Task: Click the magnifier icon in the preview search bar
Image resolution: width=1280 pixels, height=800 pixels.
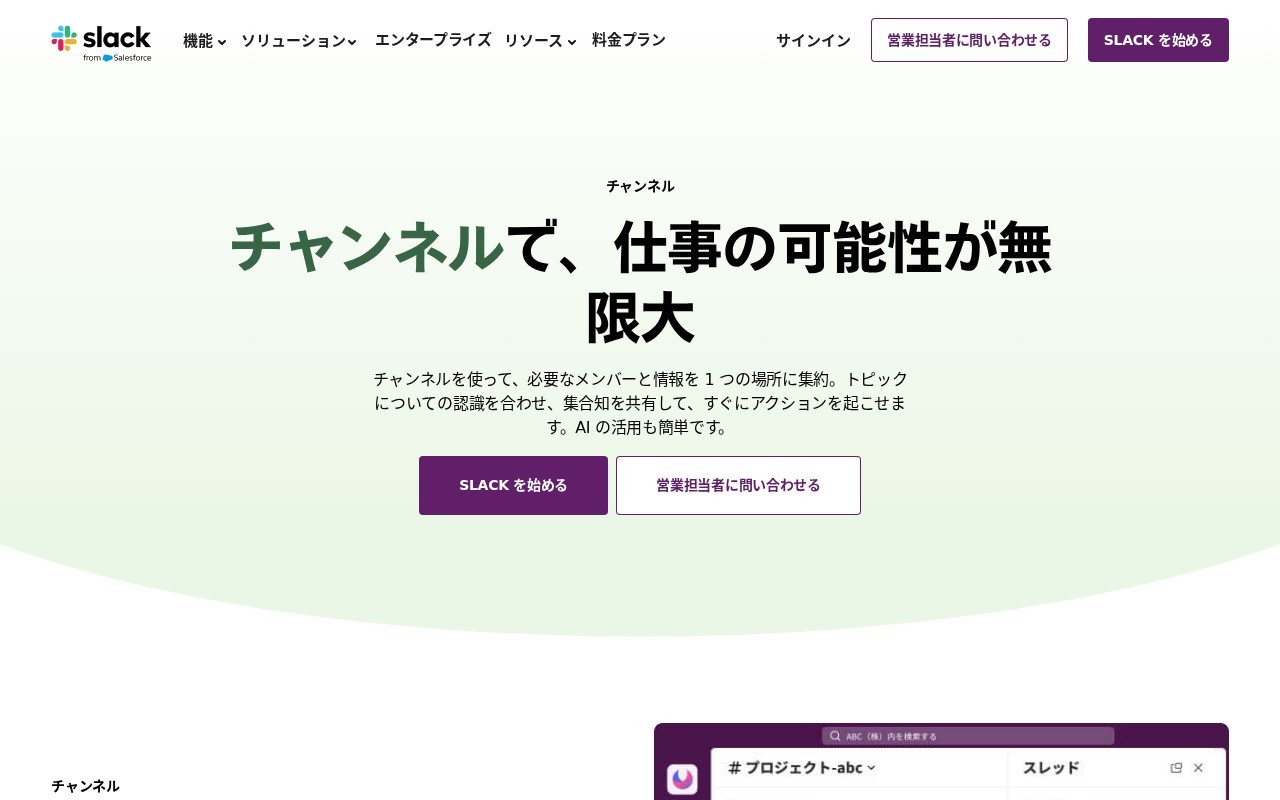Action: (835, 736)
